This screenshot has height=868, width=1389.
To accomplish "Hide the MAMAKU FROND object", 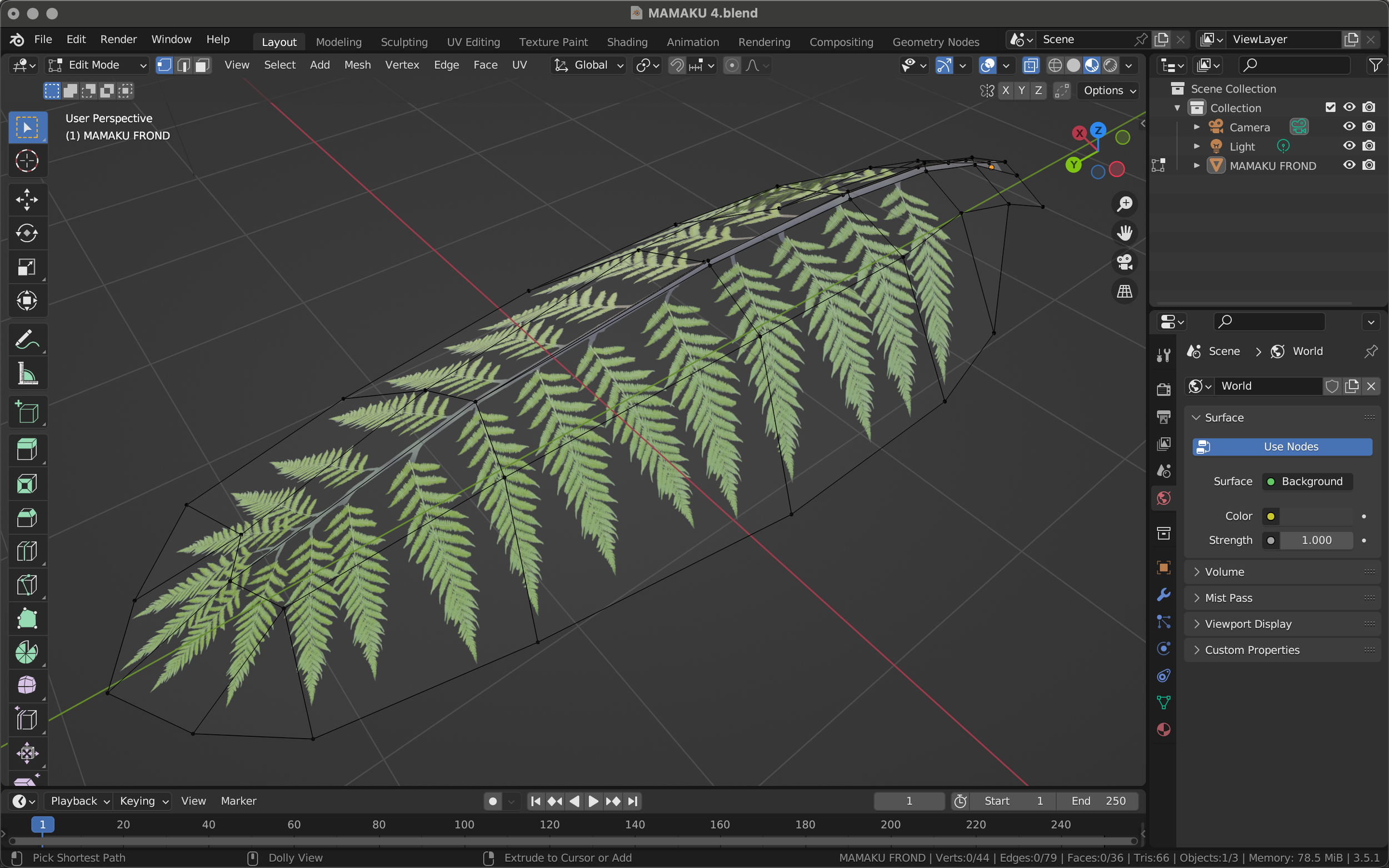I will point(1349,165).
